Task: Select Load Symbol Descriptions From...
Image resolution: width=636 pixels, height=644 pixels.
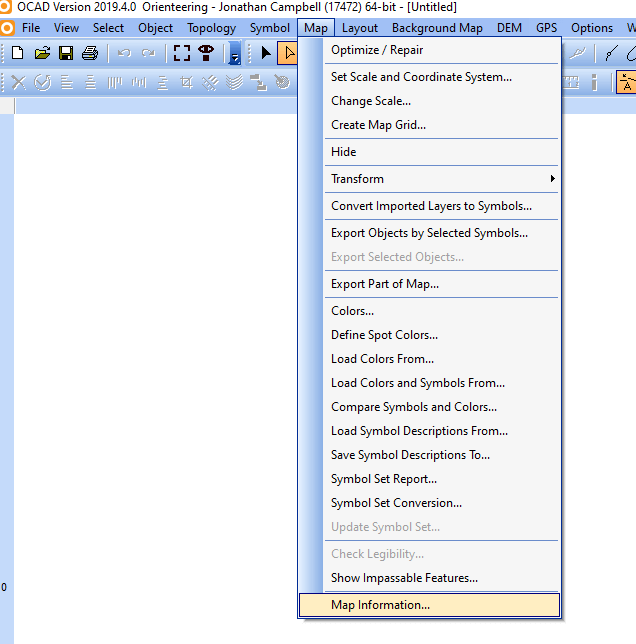Action: (x=429, y=431)
